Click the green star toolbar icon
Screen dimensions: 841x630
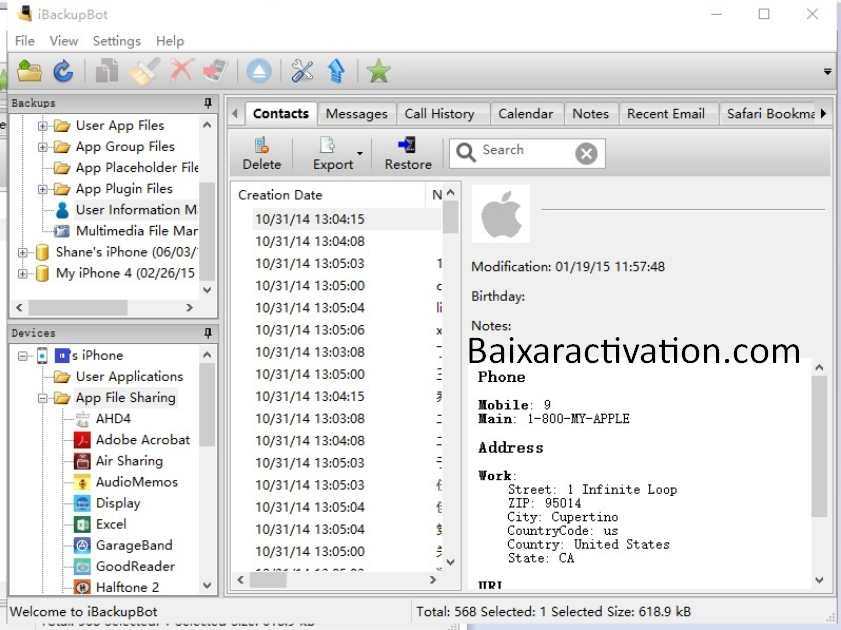click(x=378, y=71)
